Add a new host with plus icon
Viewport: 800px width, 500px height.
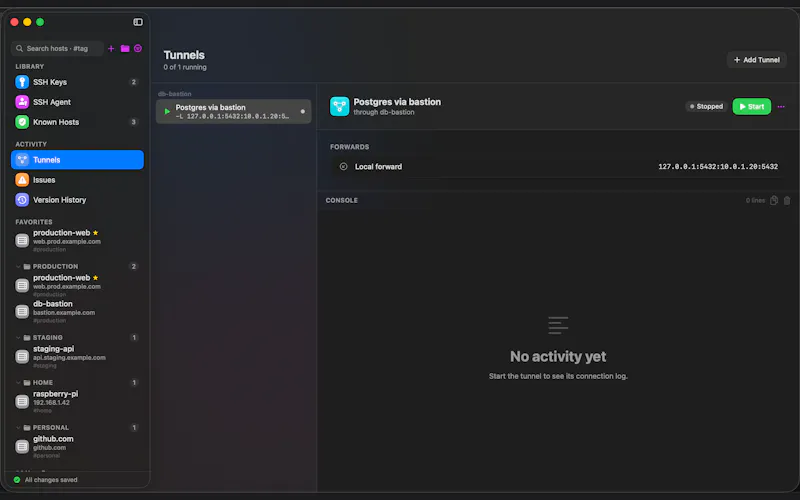click(x=111, y=48)
